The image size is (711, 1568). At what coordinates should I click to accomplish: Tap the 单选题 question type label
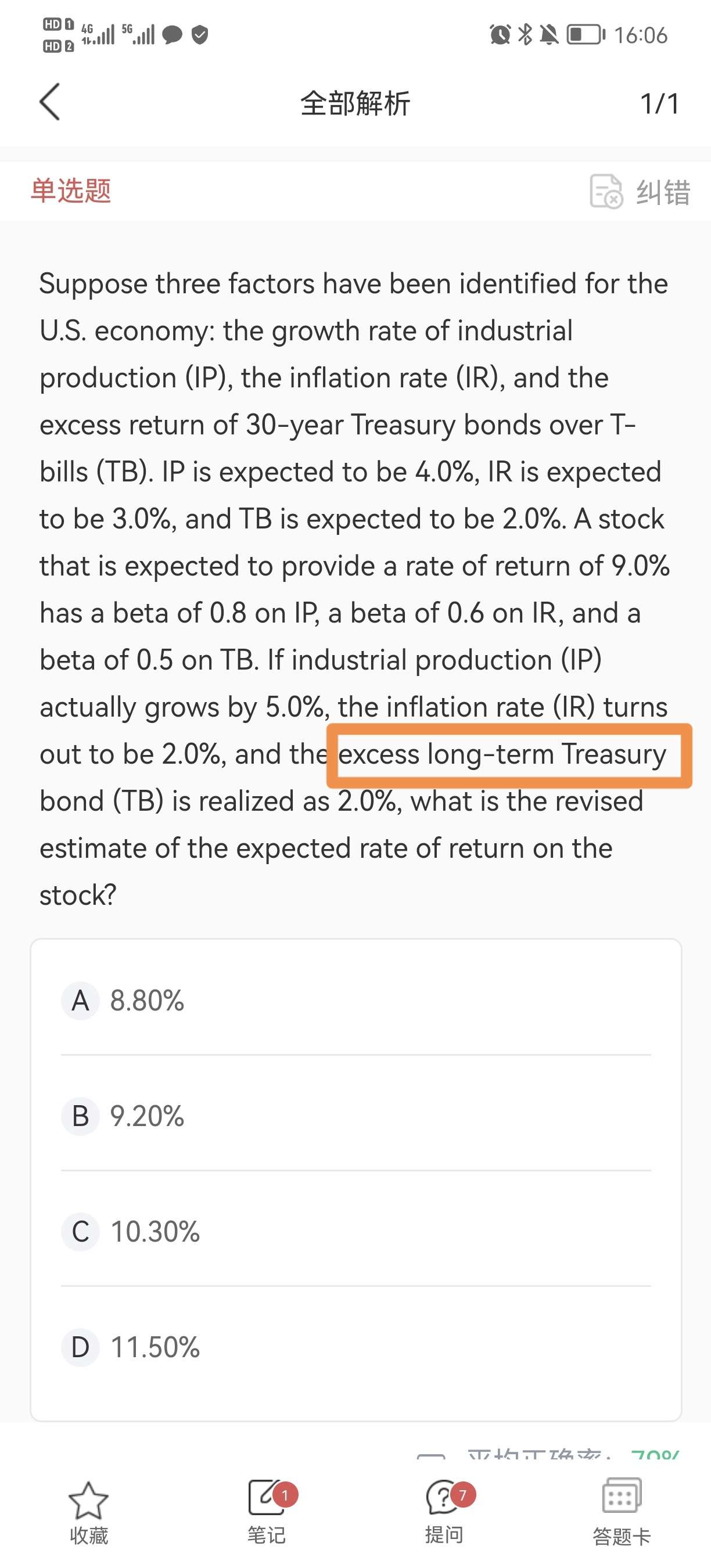pos(71,190)
